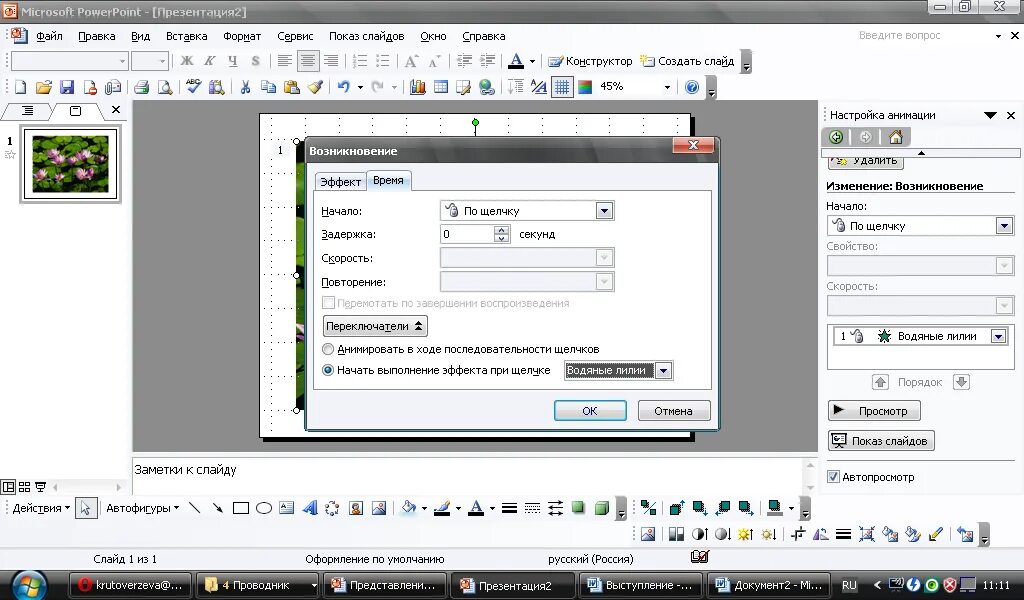Open Help with the question mark icon

pos(692,87)
